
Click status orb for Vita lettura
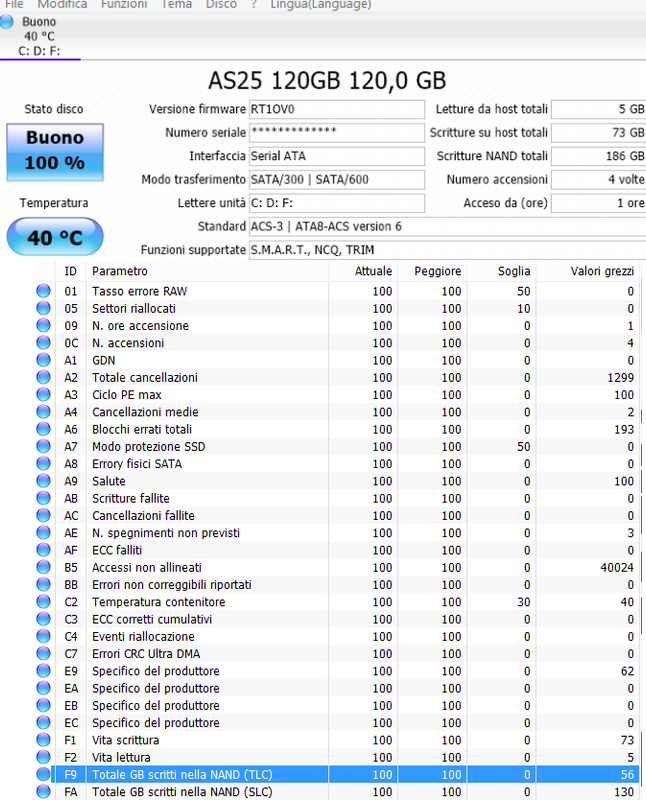tap(43, 757)
